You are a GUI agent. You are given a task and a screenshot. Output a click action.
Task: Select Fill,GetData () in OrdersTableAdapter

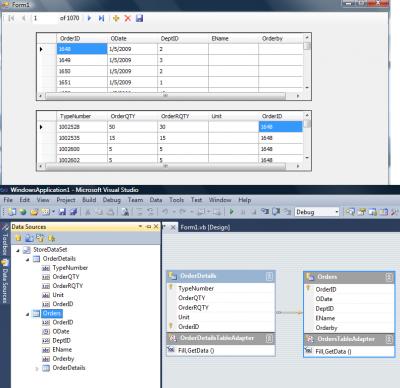[x=333, y=351]
